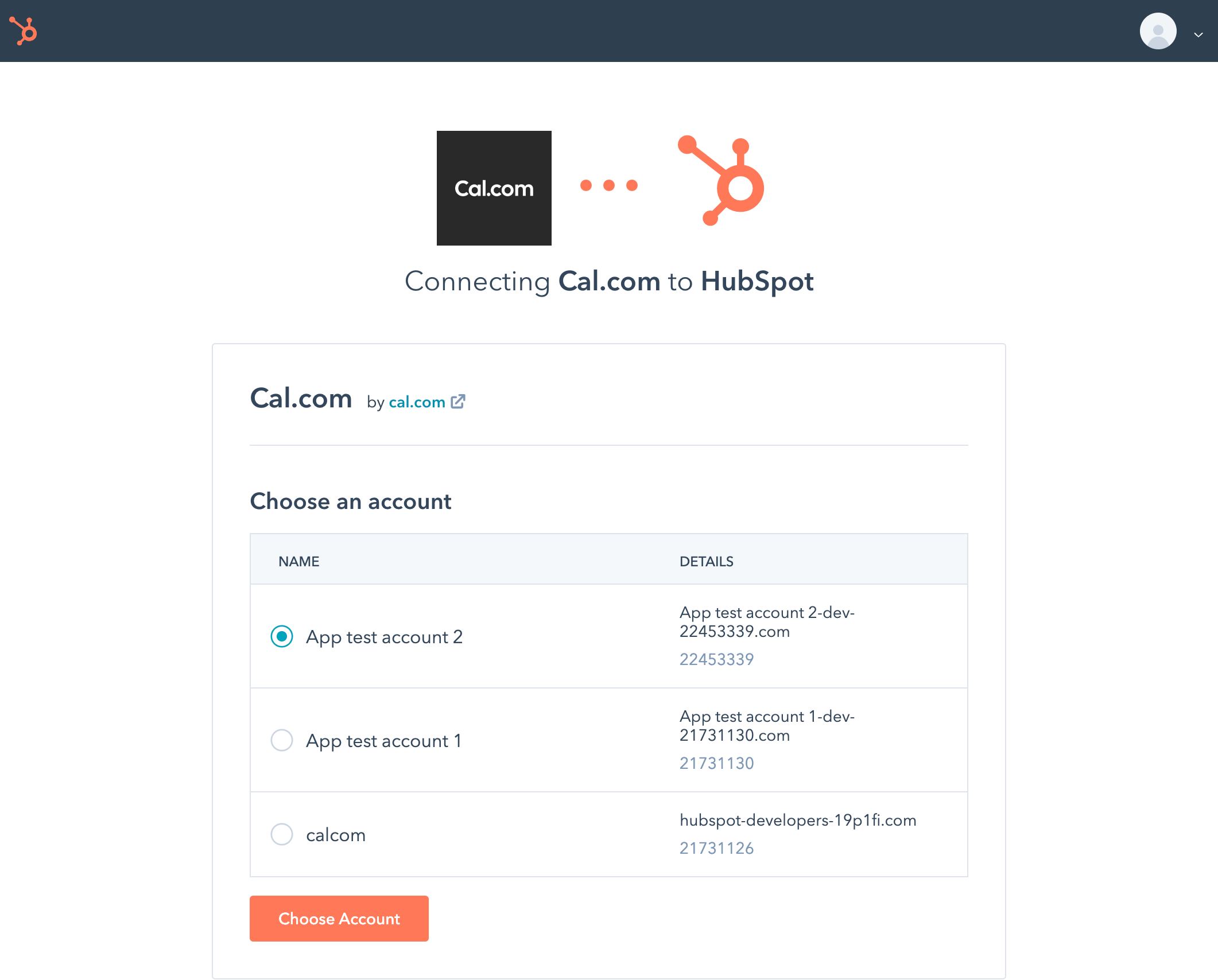Open the cal.com developer link
Viewport: 1218px width, 980px height.
pyautogui.click(x=417, y=402)
